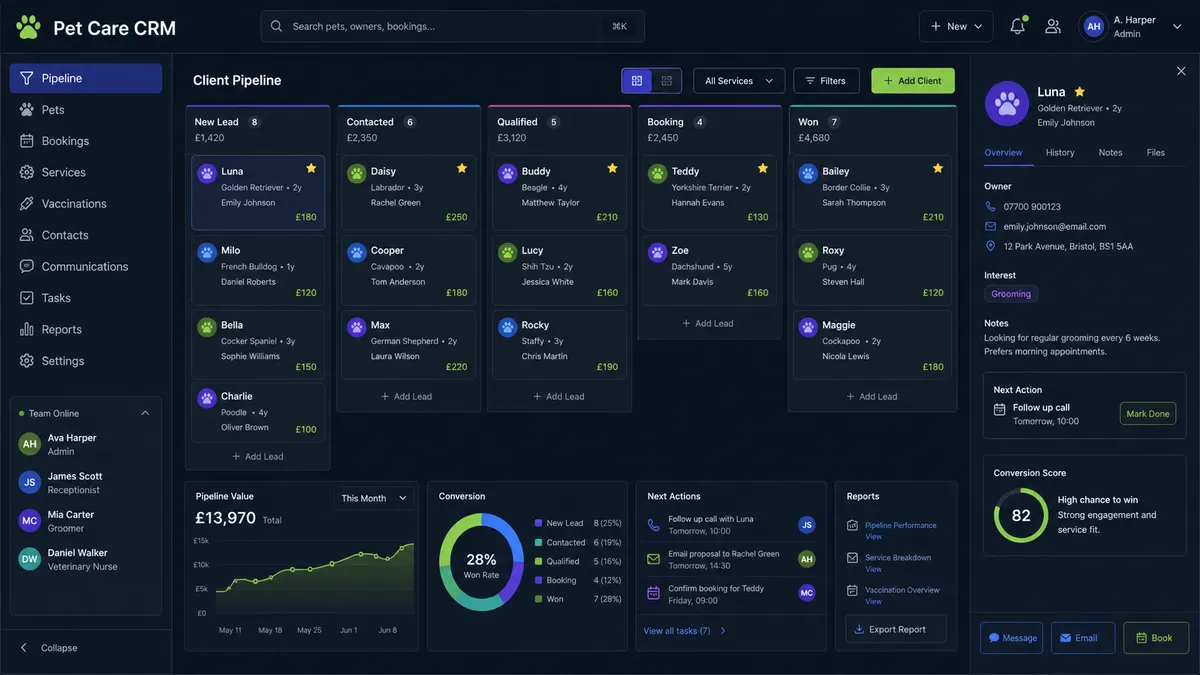Click the Grooming interest tag
Viewport: 1200px width, 675px height.
pos(1011,294)
